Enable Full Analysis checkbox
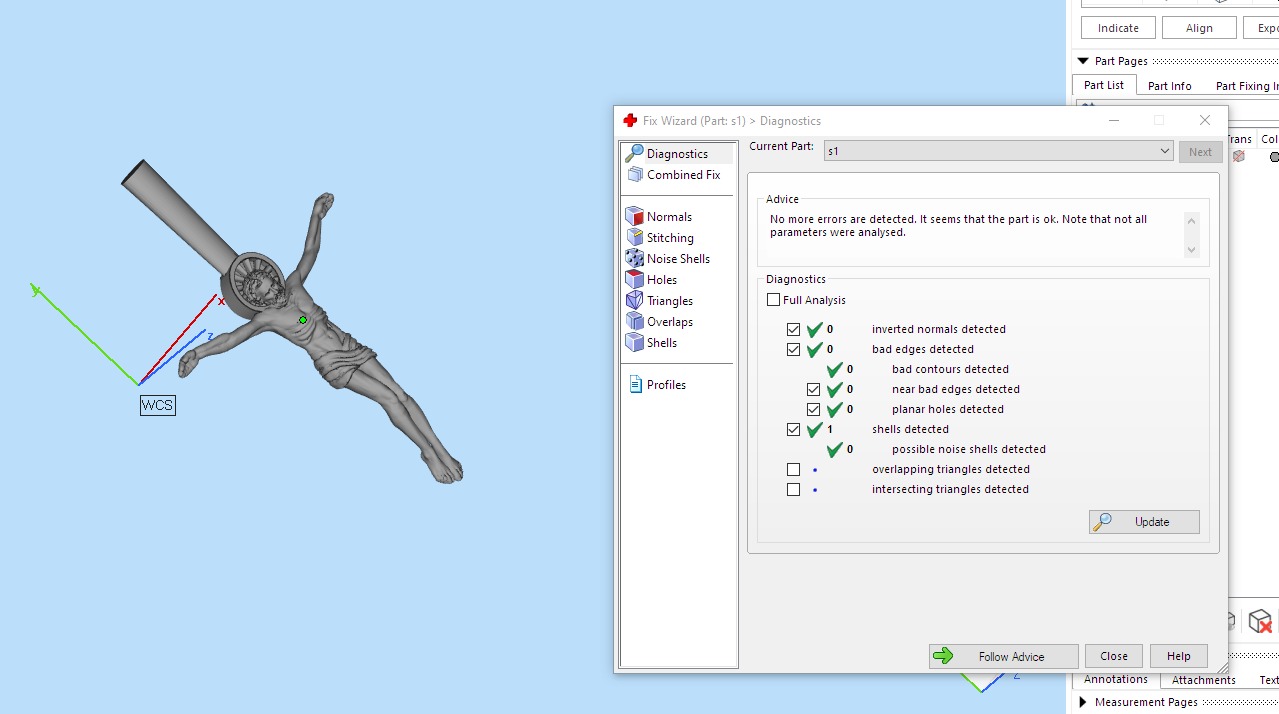Image resolution: width=1279 pixels, height=714 pixels. click(773, 300)
